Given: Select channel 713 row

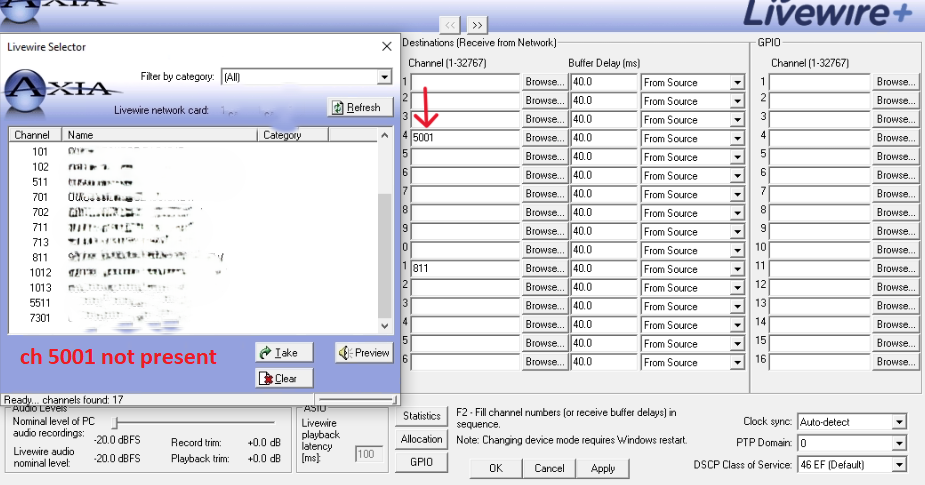Looking at the screenshot, I should (193, 242).
